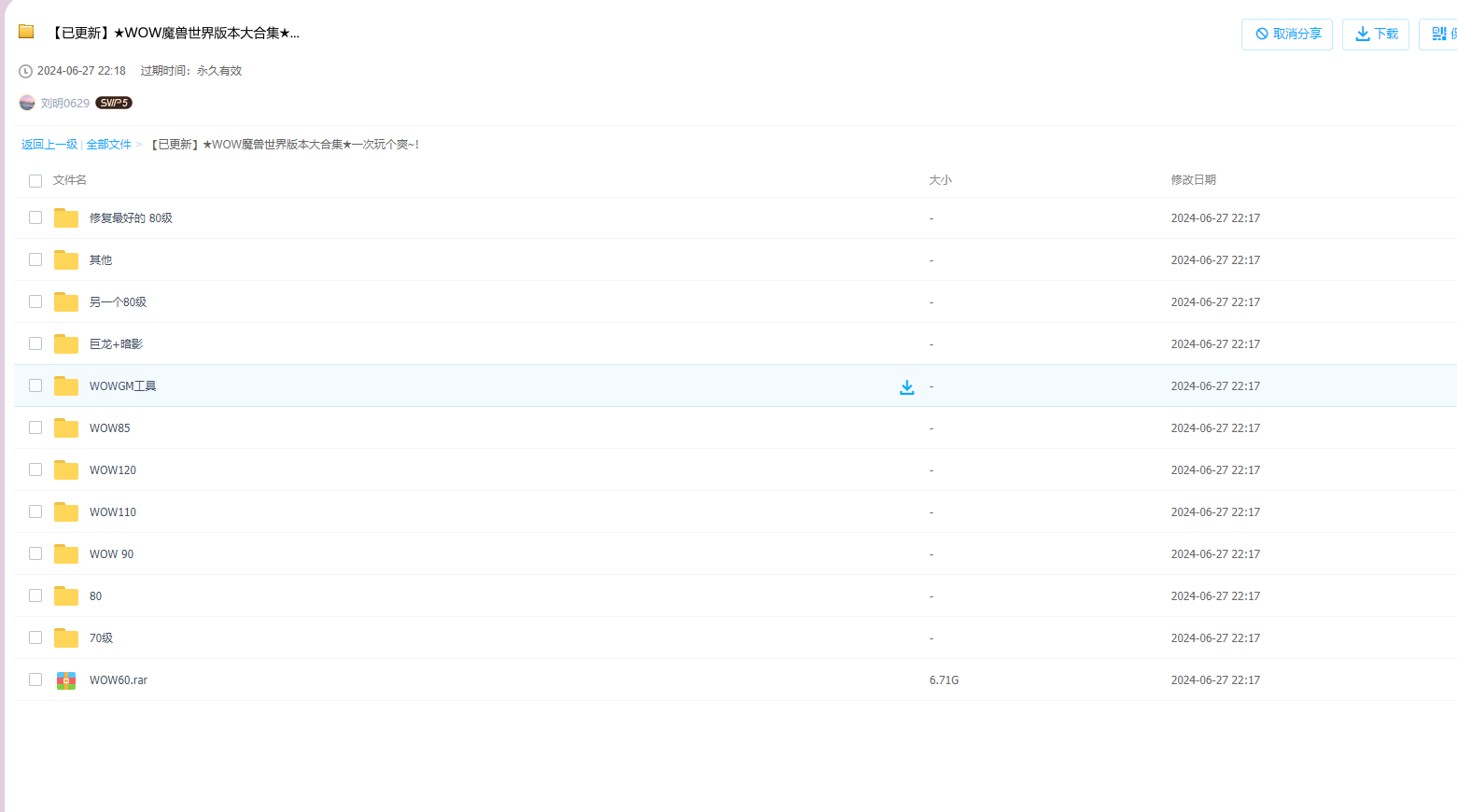The width and height of the screenshot is (1457, 812).
Task: Click the QR code button icon
Action: click(1439, 34)
